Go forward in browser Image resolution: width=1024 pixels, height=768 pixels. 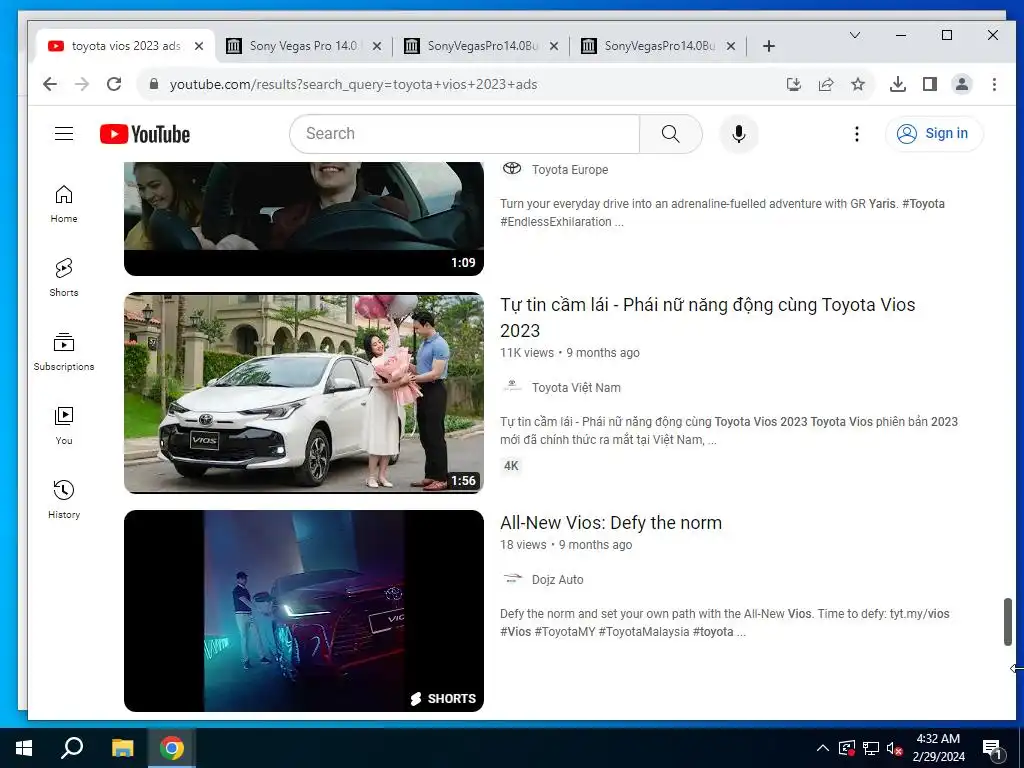pyautogui.click(x=82, y=84)
